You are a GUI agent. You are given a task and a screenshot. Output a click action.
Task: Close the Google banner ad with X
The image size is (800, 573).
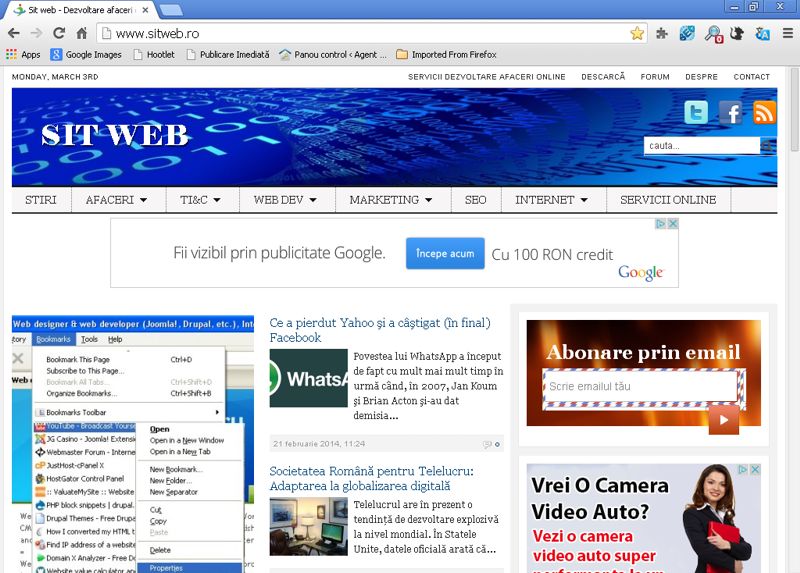click(x=673, y=223)
